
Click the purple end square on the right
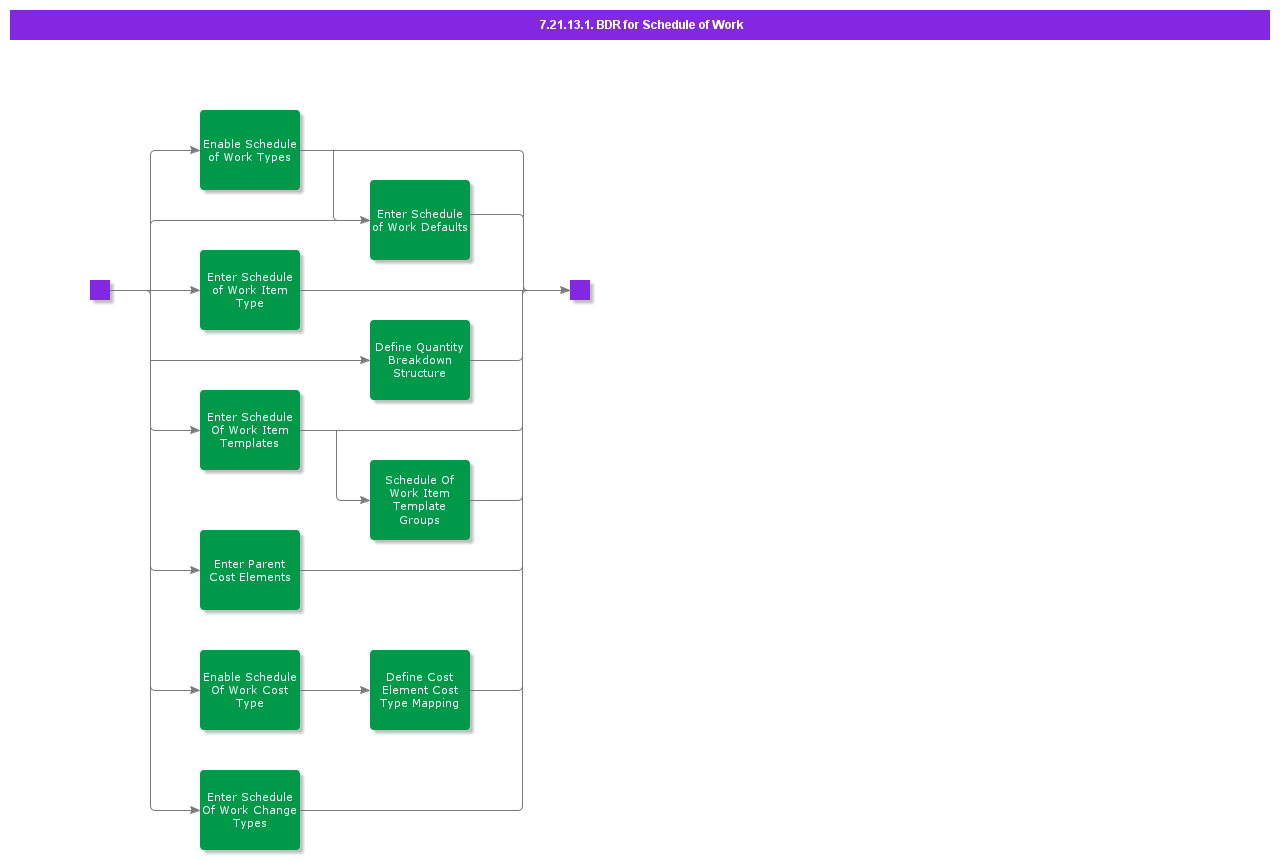(580, 290)
